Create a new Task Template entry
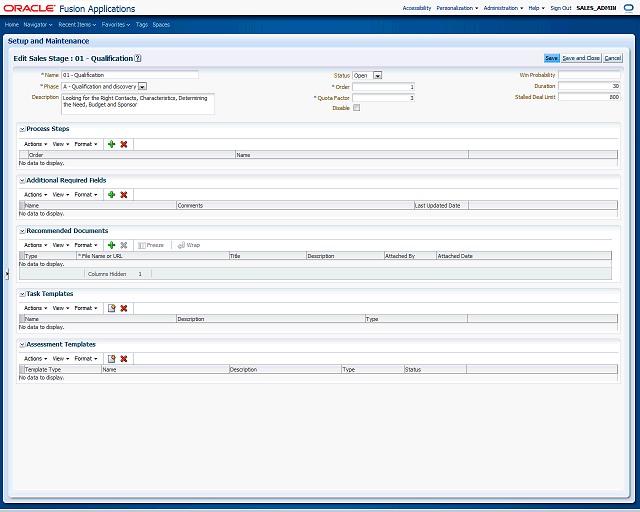The width and height of the screenshot is (640, 512). (111, 308)
